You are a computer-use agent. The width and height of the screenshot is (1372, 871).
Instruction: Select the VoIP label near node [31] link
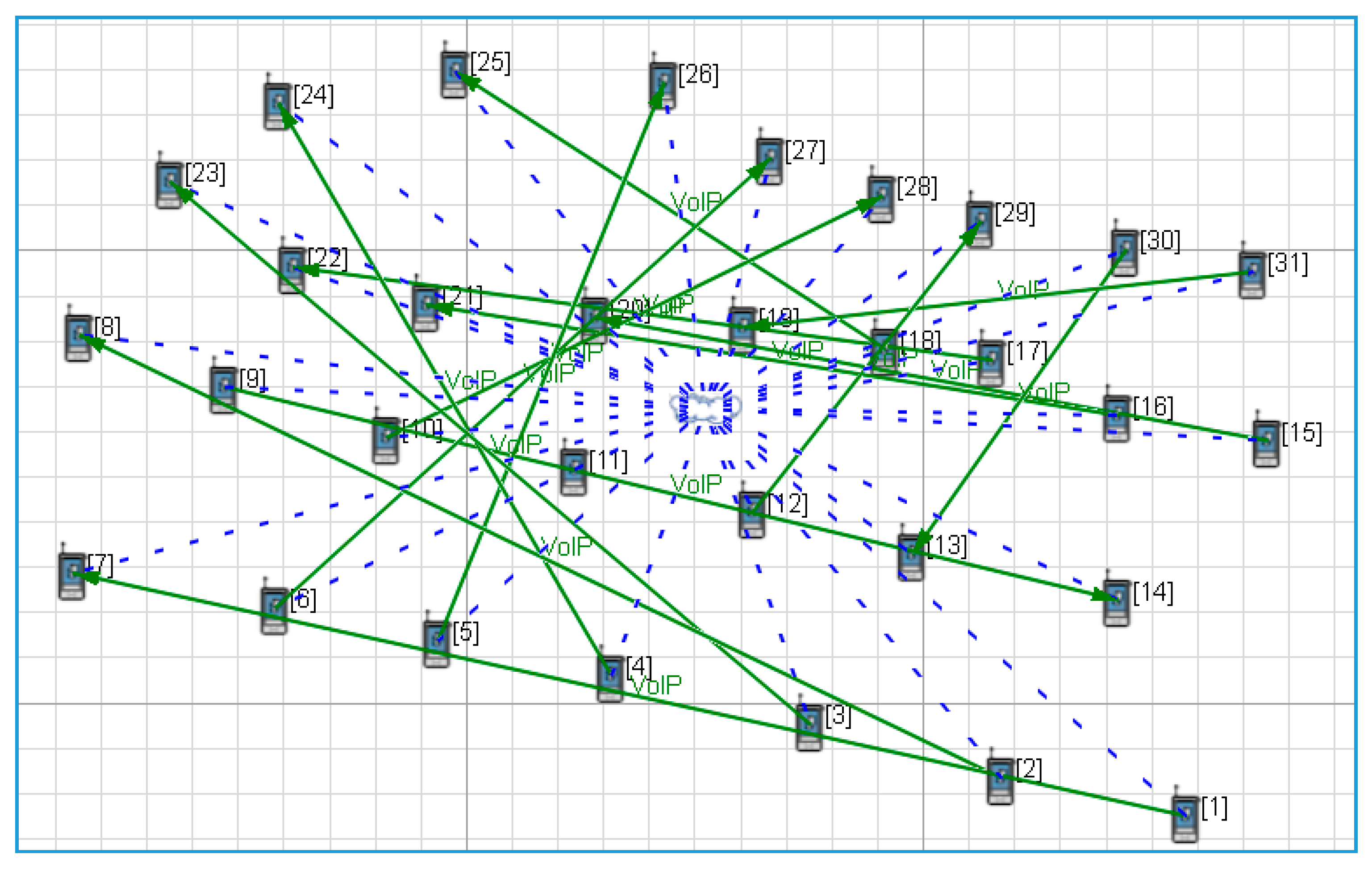click(1023, 289)
